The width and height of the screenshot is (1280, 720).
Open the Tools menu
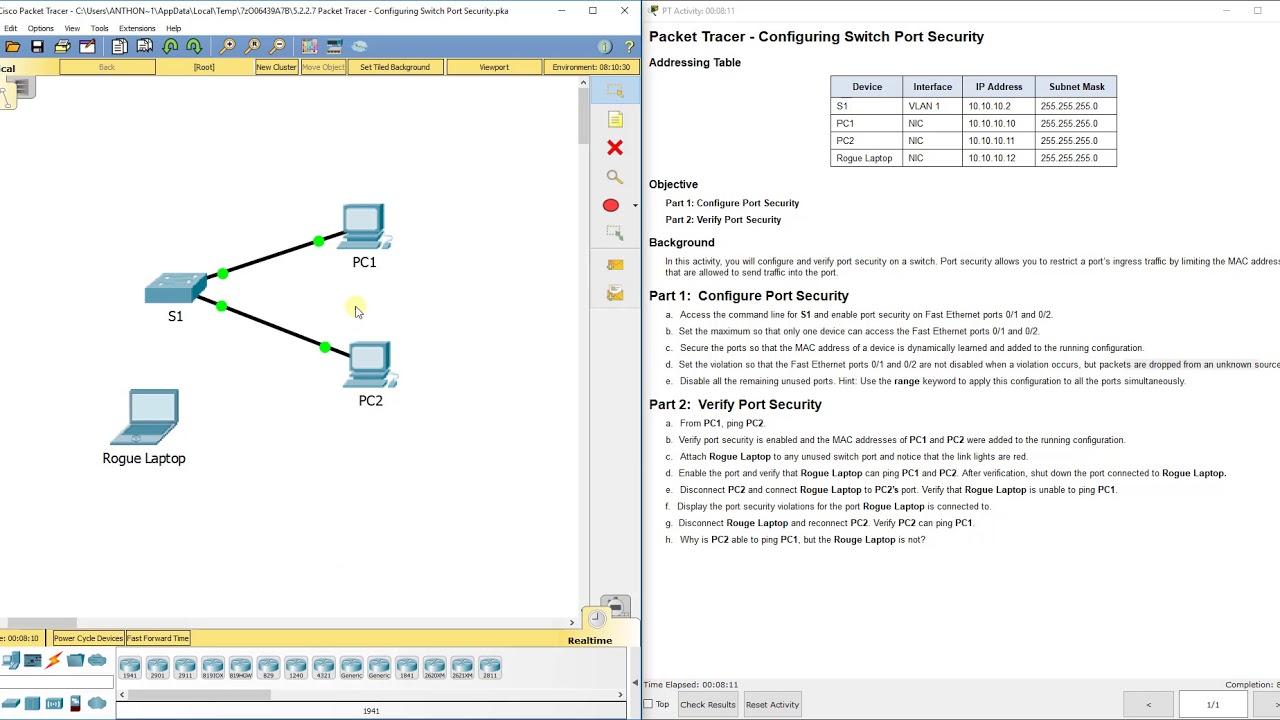[x=99, y=28]
